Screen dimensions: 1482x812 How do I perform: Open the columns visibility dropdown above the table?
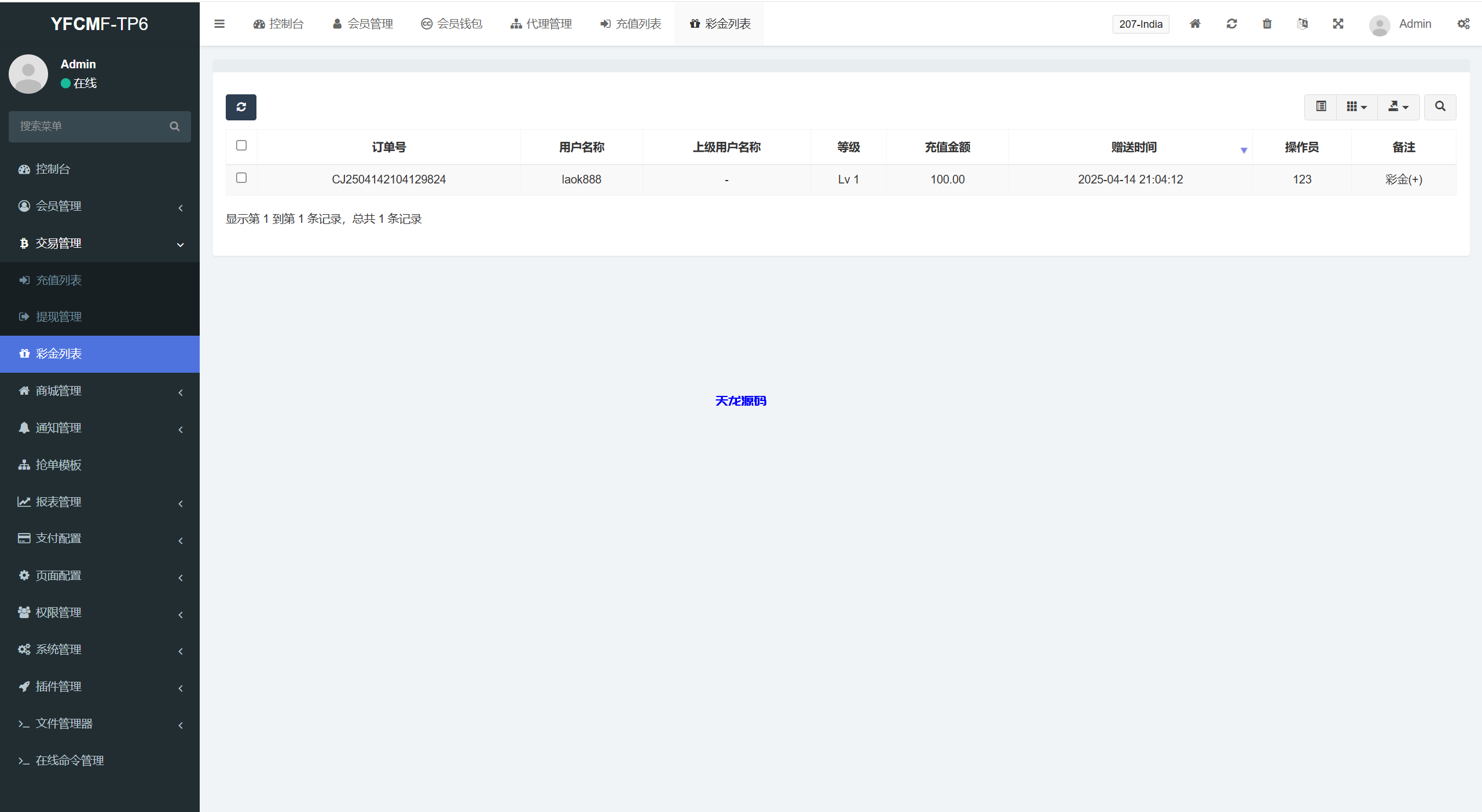pyautogui.click(x=1357, y=107)
